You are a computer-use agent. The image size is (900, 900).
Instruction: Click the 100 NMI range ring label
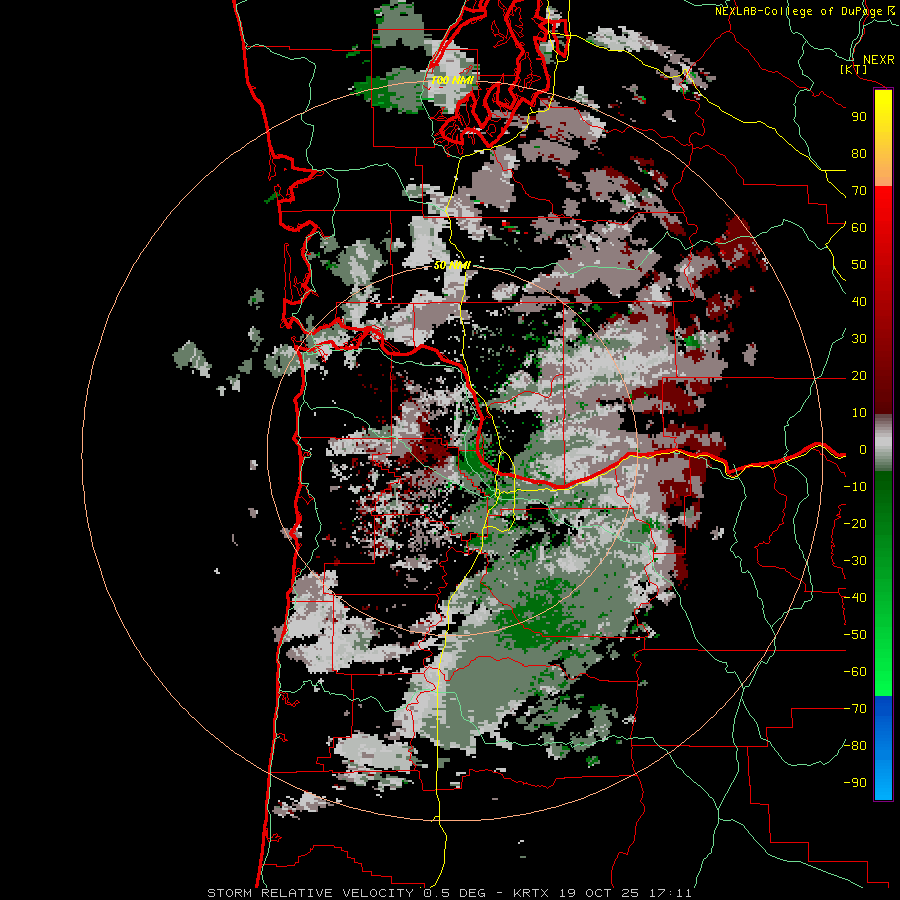click(x=453, y=80)
